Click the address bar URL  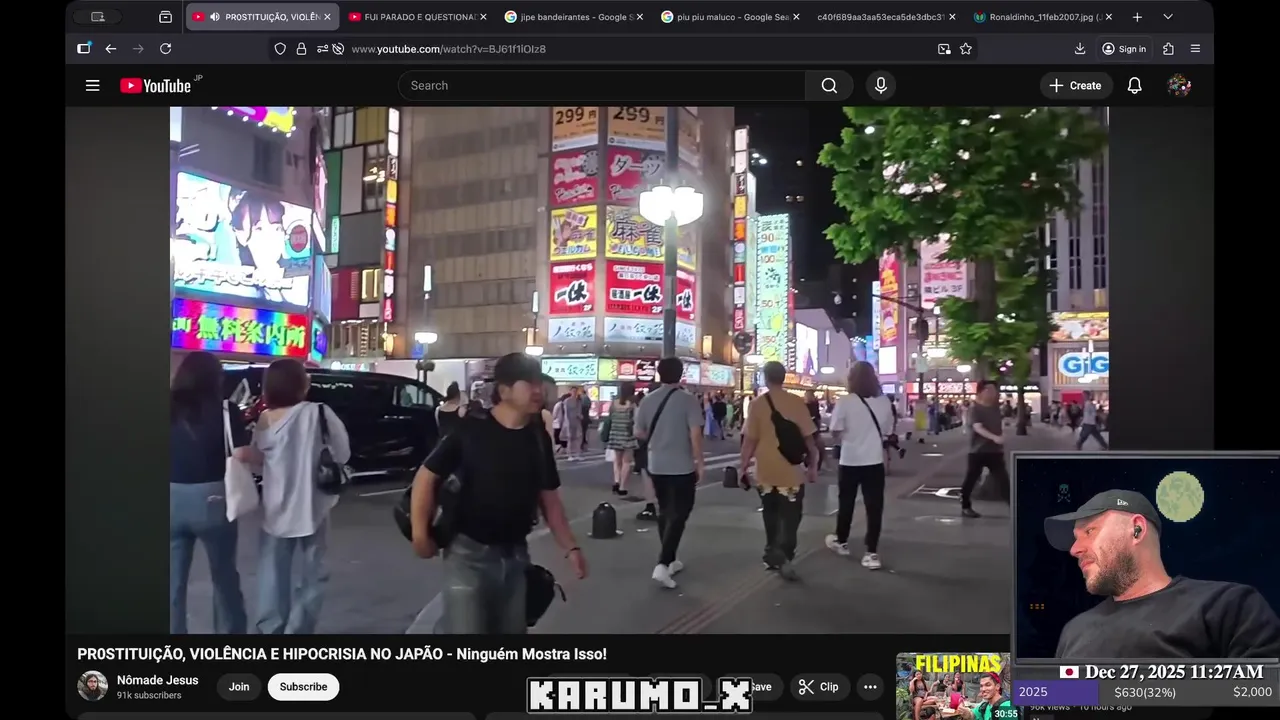(x=448, y=49)
